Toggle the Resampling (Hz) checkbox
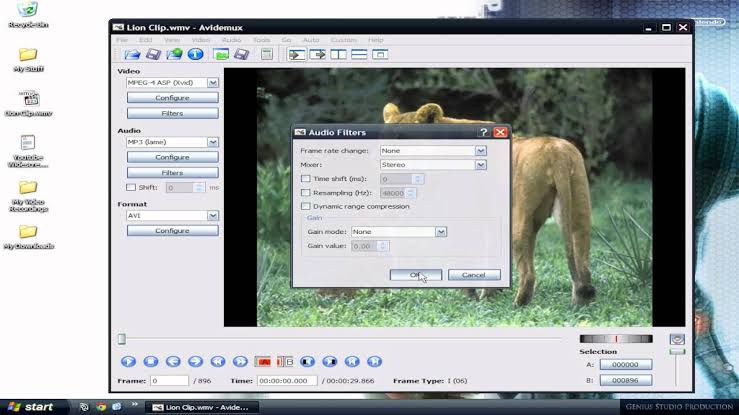The height and width of the screenshot is (415, 739). coord(306,192)
